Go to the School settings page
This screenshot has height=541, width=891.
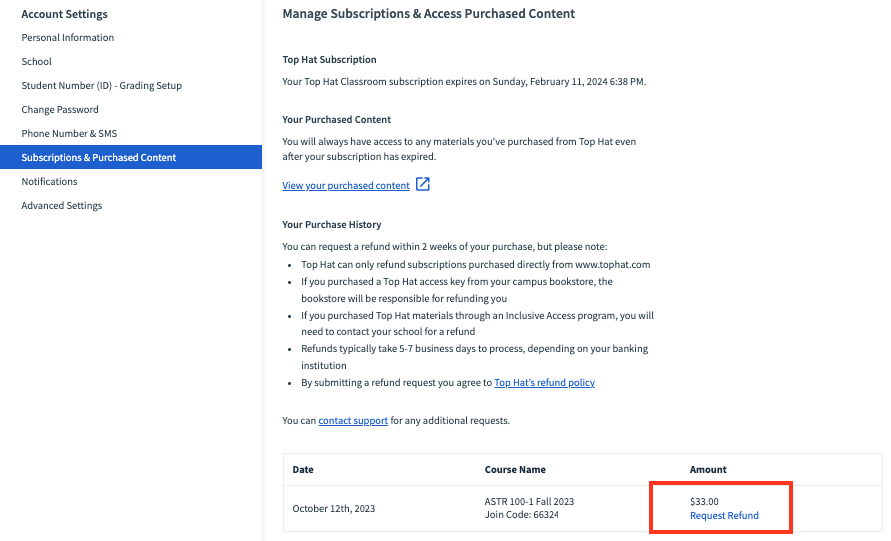coord(37,62)
